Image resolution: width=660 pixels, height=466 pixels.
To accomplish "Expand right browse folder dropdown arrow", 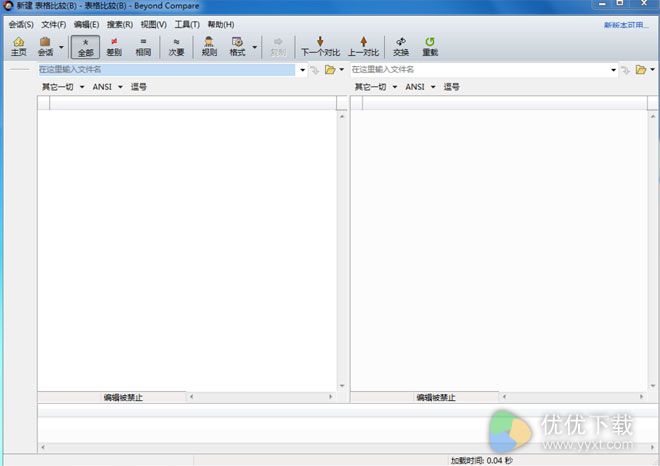I will pos(652,69).
